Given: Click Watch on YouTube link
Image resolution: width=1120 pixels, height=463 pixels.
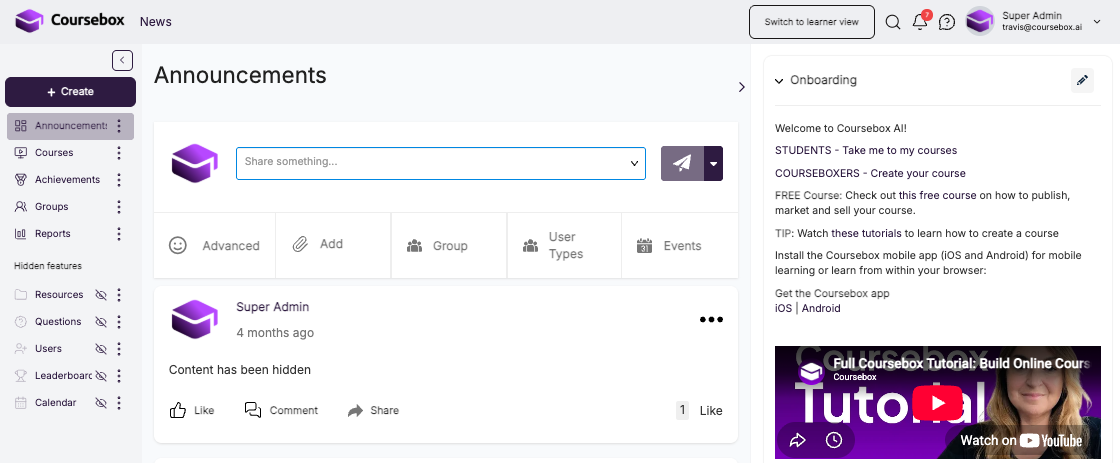Looking at the screenshot, I should tap(1021, 440).
